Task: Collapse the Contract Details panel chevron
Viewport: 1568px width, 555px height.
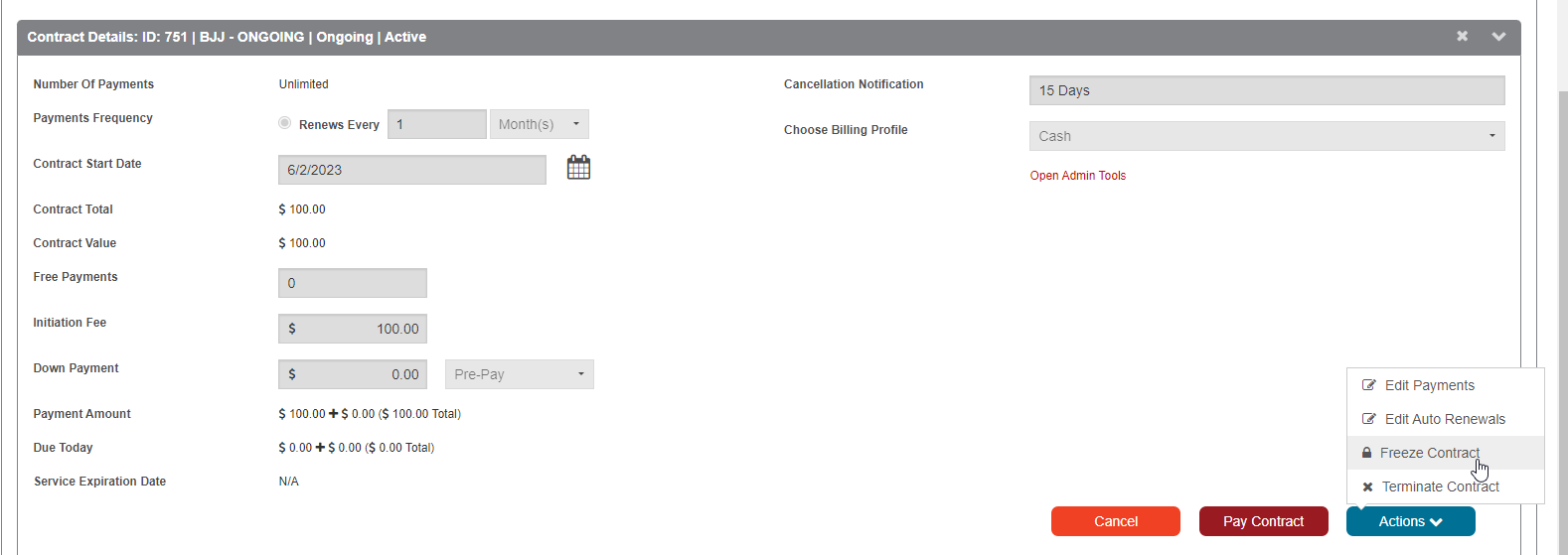Action: click(x=1498, y=37)
